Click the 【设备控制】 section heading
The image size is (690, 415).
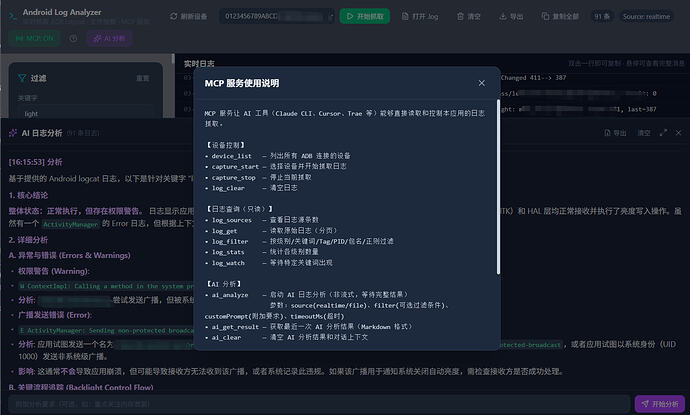coord(226,145)
